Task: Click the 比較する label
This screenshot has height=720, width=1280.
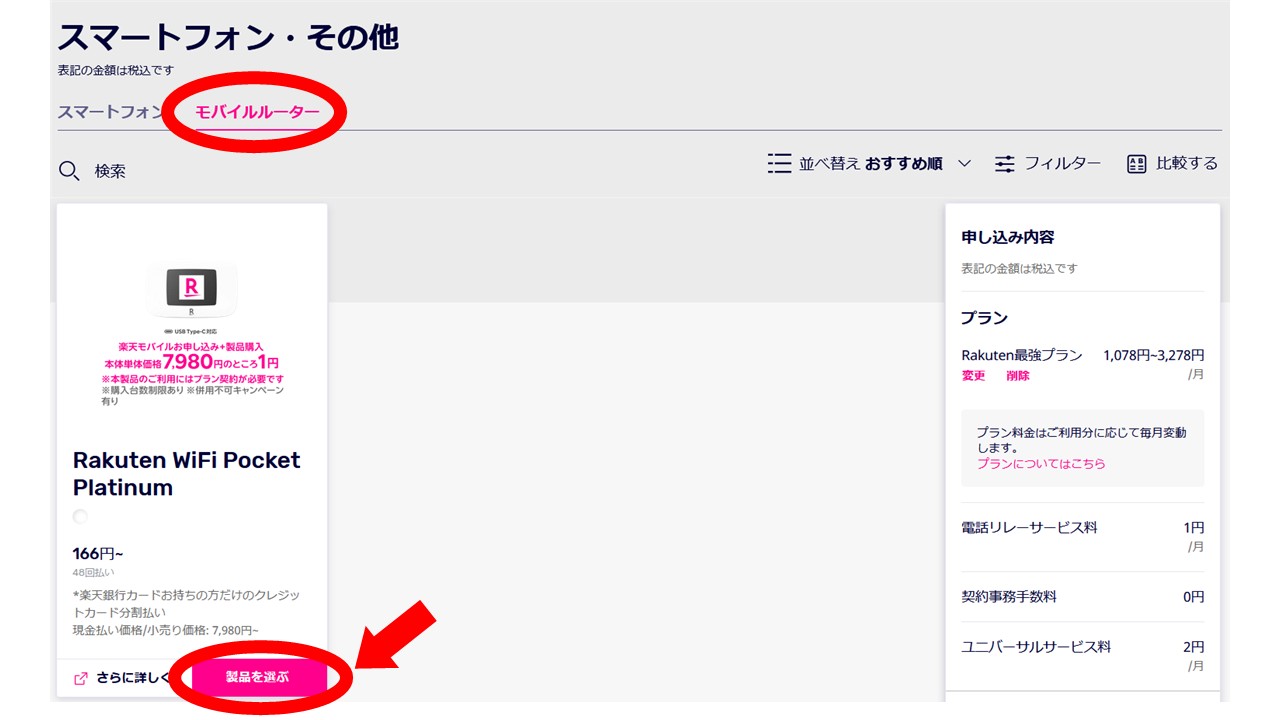Action: [1187, 164]
